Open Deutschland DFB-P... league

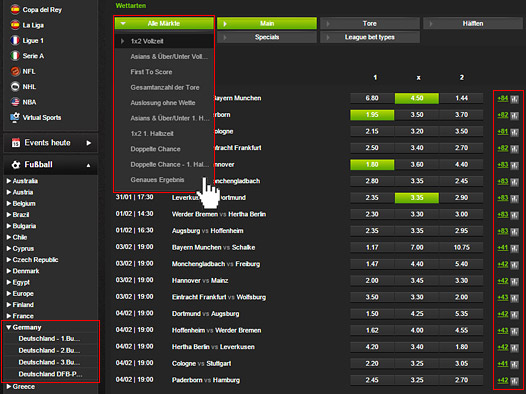(x=50, y=374)
